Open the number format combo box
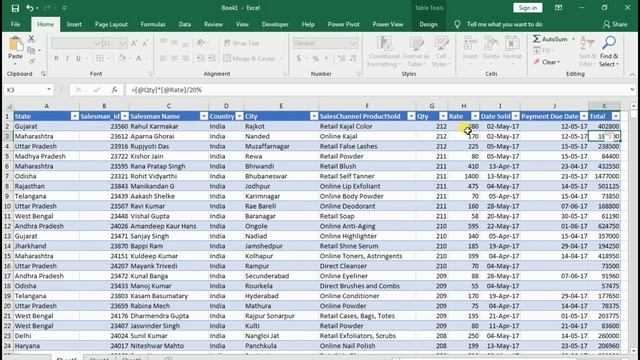The height and width of the screenshot is (360, 640). [325, 43]
